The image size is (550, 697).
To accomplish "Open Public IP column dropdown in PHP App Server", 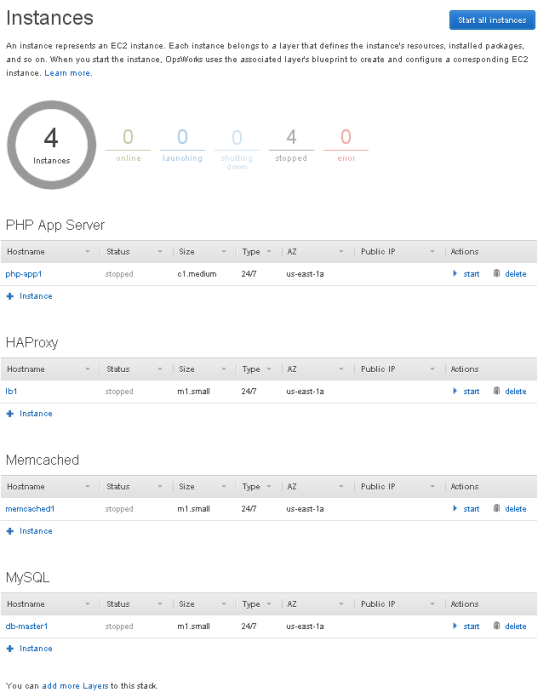I will tap(432, 252).
